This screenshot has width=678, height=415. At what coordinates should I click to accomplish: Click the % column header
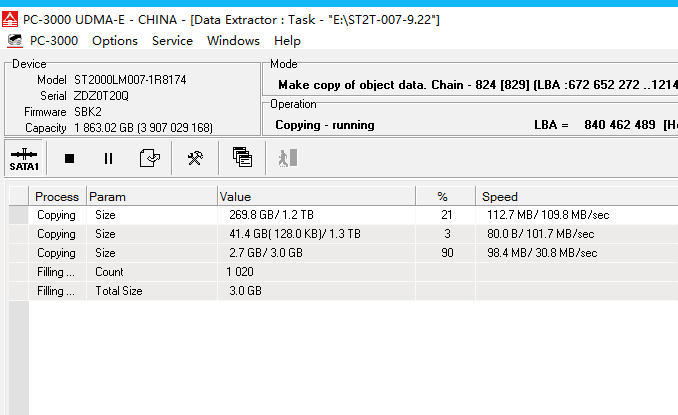443,196
